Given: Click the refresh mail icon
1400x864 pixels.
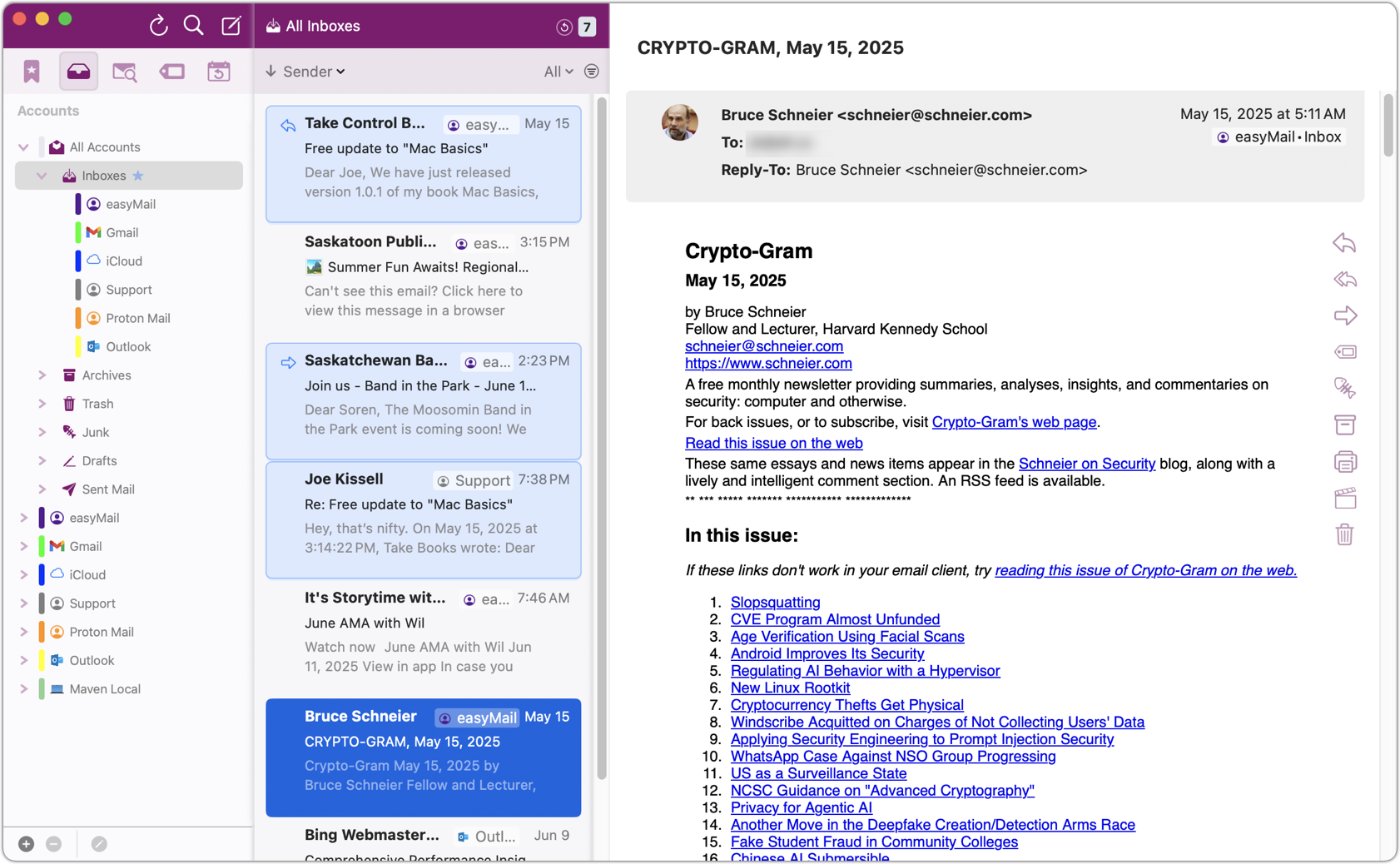Looking at the screenshot, I should (x=158, y=26).
